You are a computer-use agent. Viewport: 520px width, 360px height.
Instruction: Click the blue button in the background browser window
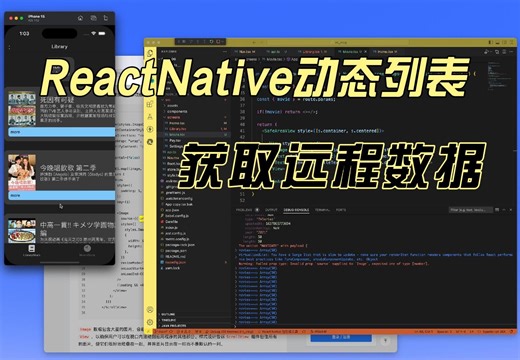click(x=341, y=338)
